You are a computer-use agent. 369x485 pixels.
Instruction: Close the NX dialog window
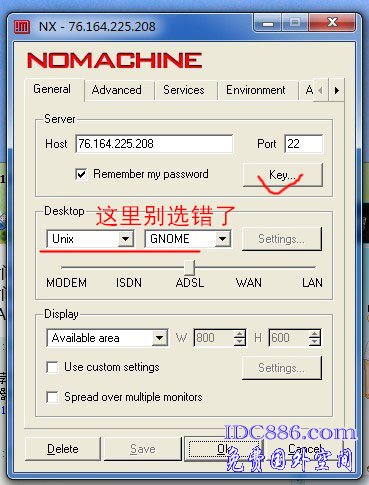pos(332,23)
